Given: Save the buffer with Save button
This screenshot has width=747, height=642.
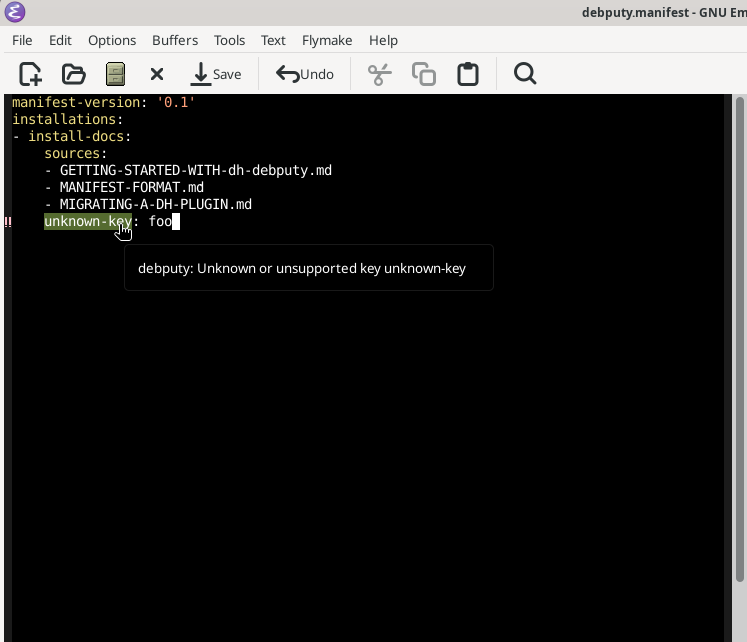Looking at the screenshot, I should [216, 74].
